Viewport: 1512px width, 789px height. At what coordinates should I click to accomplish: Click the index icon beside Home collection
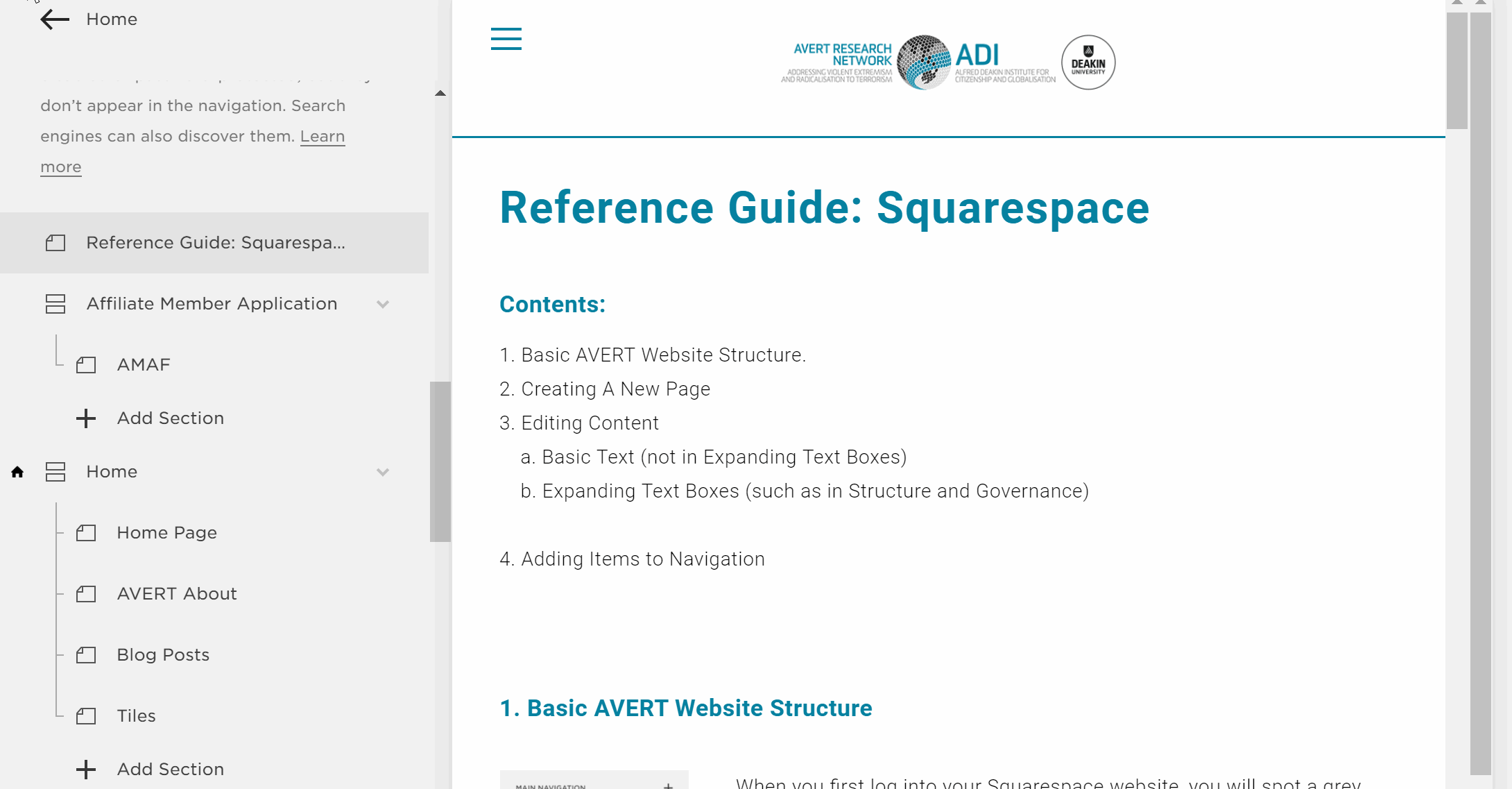pos(55,472)
